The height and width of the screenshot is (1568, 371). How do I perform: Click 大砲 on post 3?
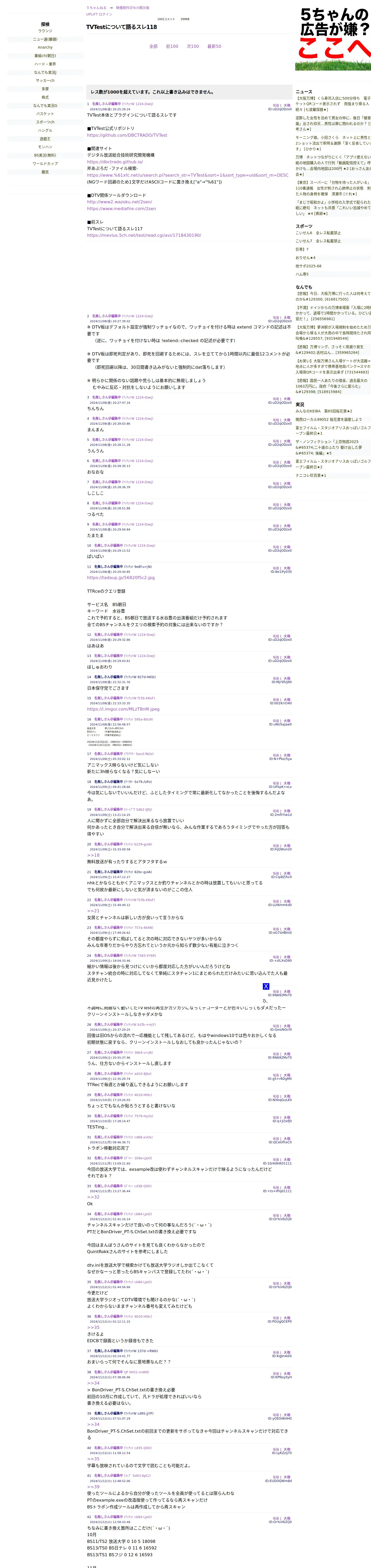(x=287, y=399)
